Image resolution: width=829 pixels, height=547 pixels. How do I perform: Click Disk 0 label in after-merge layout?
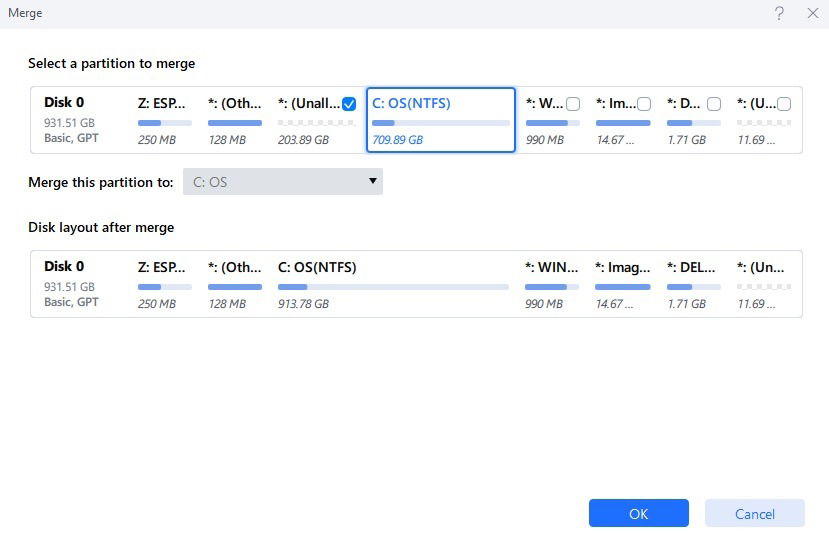click(64, 266)
